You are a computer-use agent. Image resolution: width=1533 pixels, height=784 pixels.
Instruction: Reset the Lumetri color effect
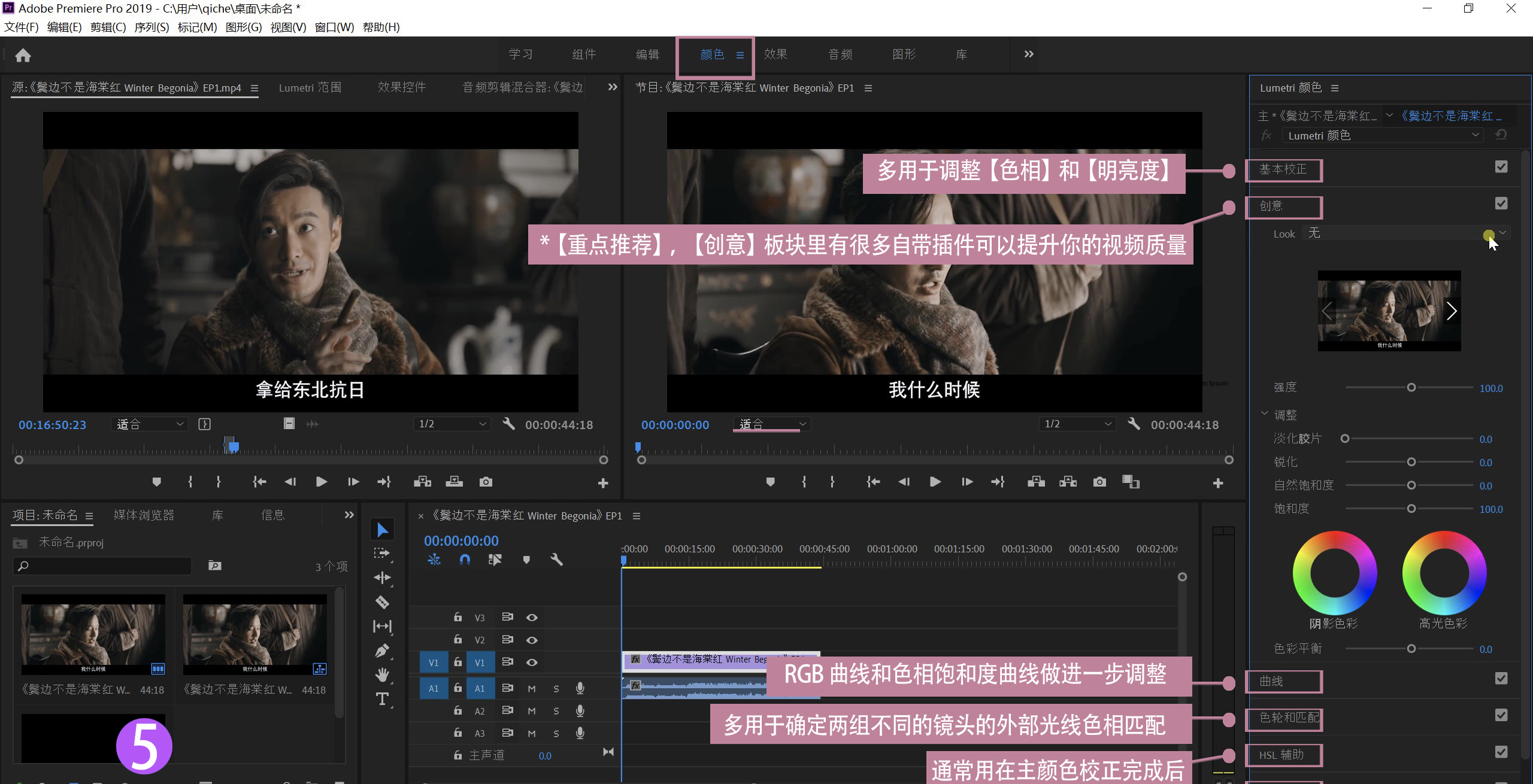[1501, 135]
